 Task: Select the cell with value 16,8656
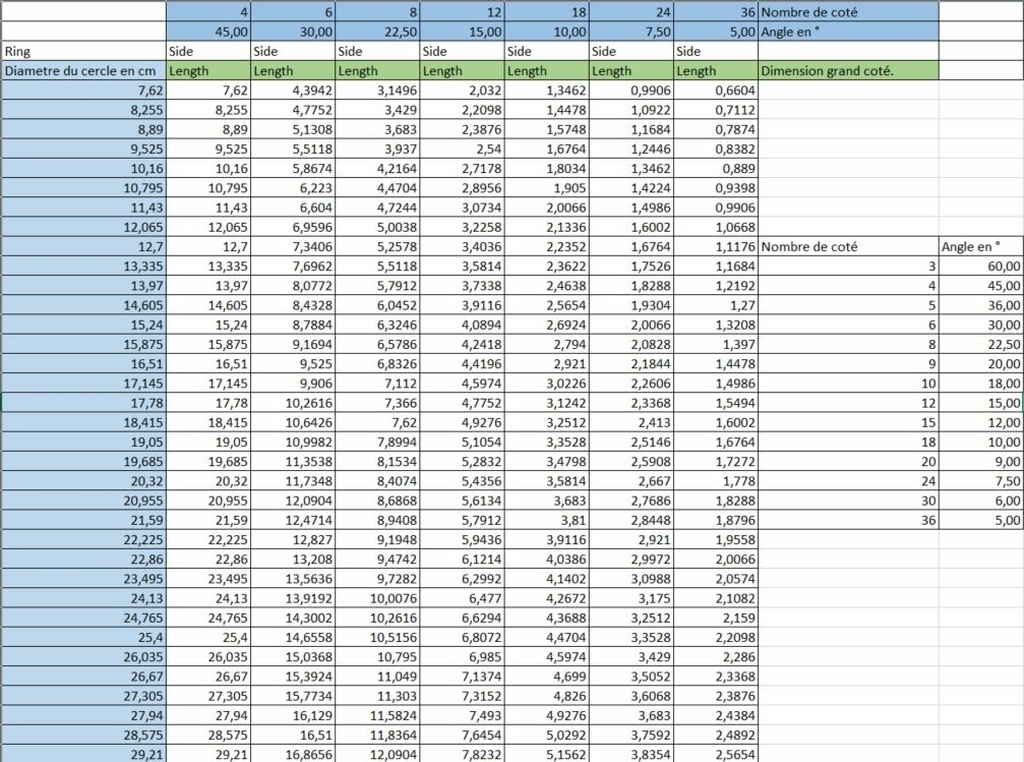293,754
